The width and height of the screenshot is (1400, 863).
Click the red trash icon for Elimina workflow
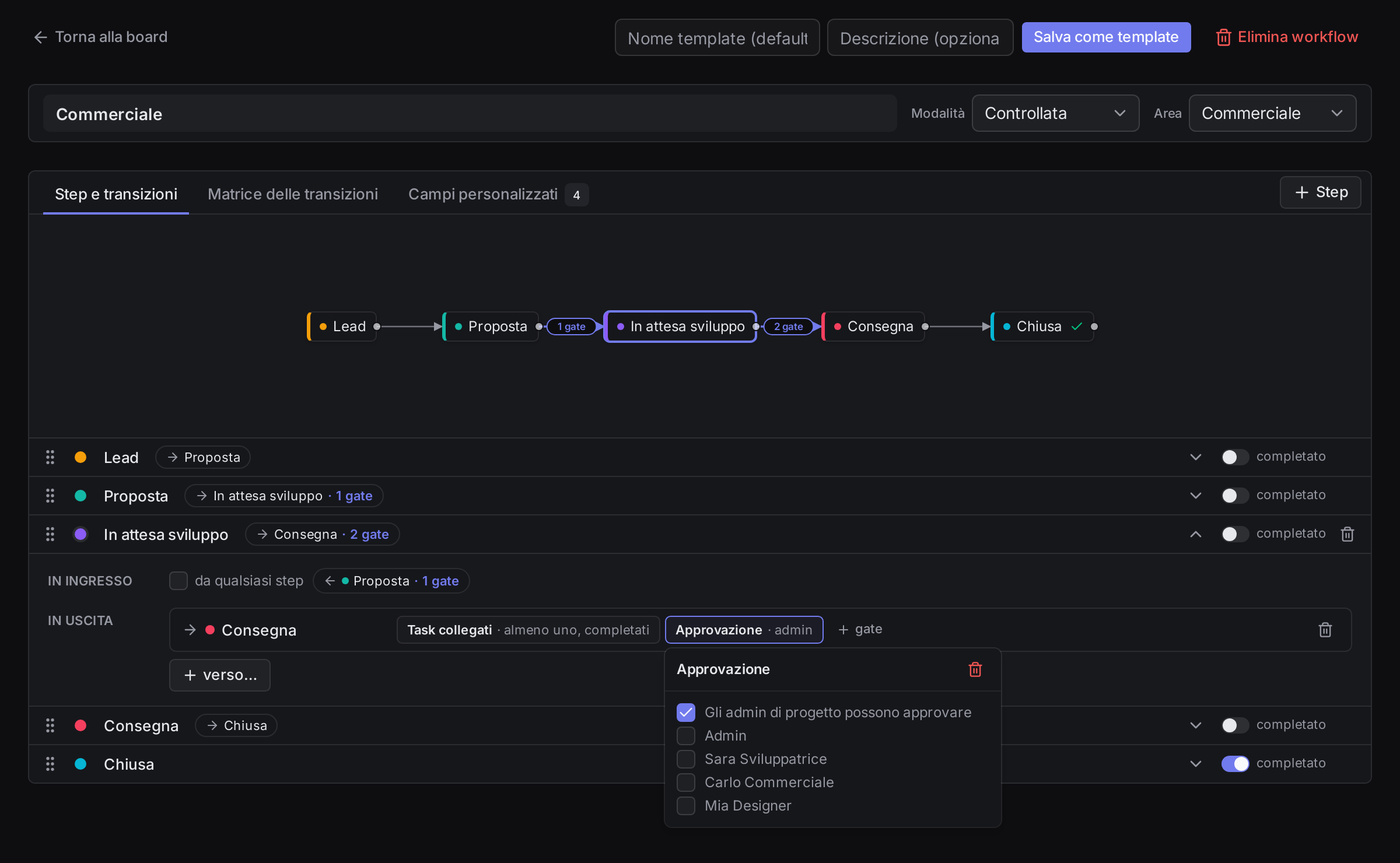1223,37
